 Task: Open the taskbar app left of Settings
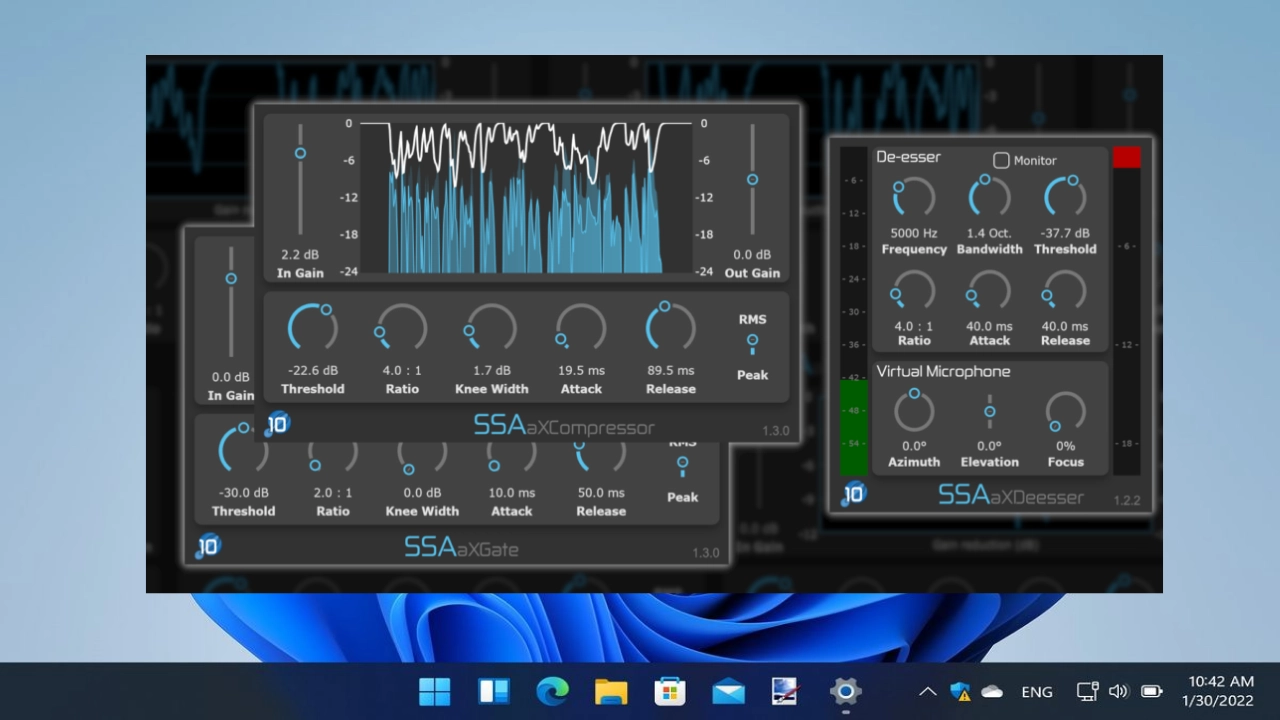coord(787,691)
